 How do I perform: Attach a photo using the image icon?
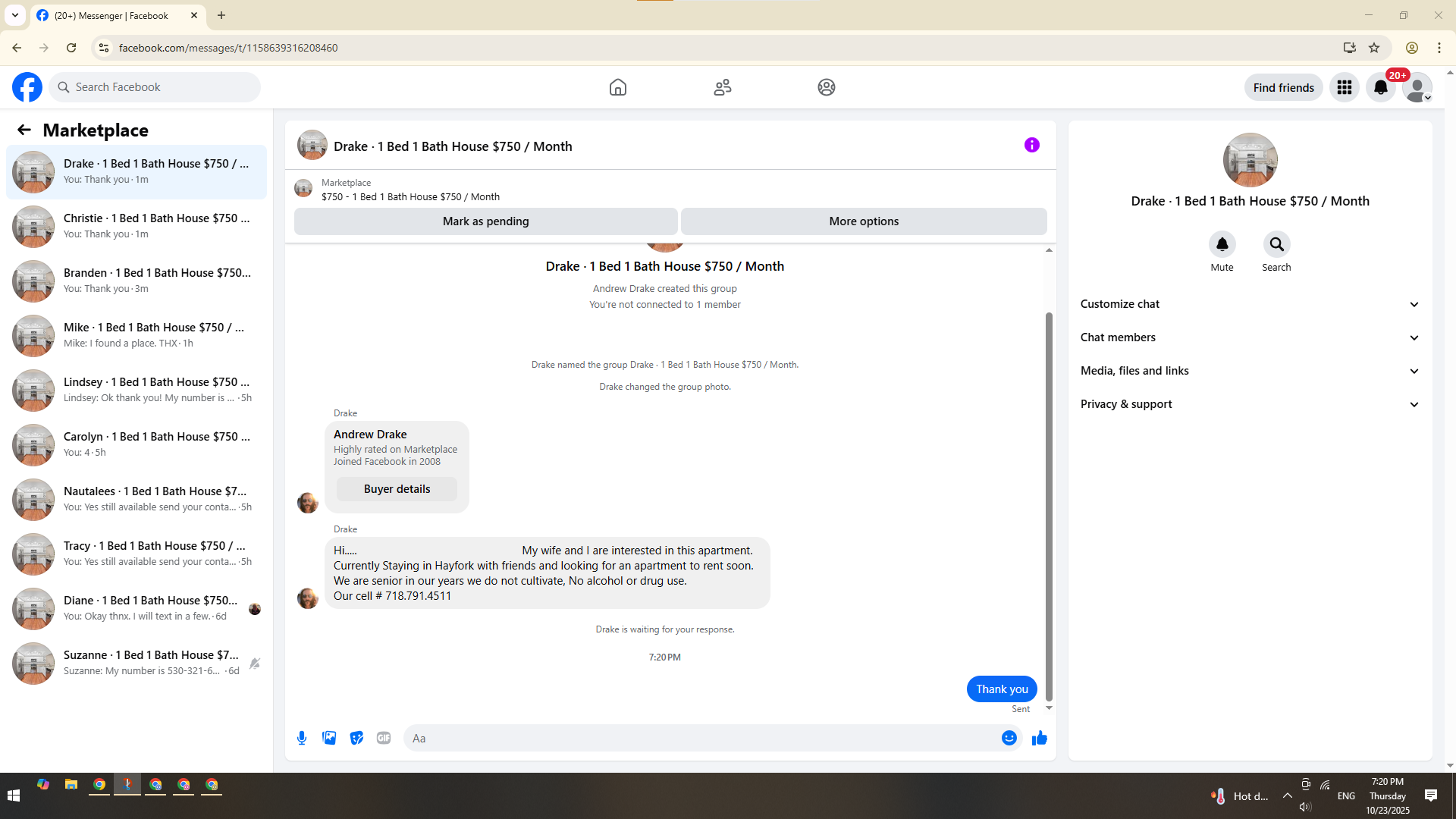tap(329, 738)
